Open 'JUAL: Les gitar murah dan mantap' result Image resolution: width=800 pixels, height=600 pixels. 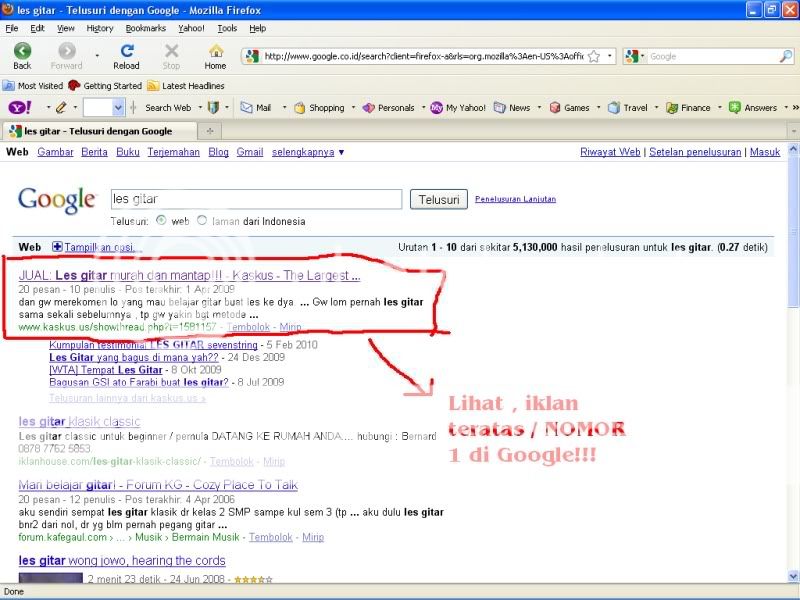click(x=189, y=276)
